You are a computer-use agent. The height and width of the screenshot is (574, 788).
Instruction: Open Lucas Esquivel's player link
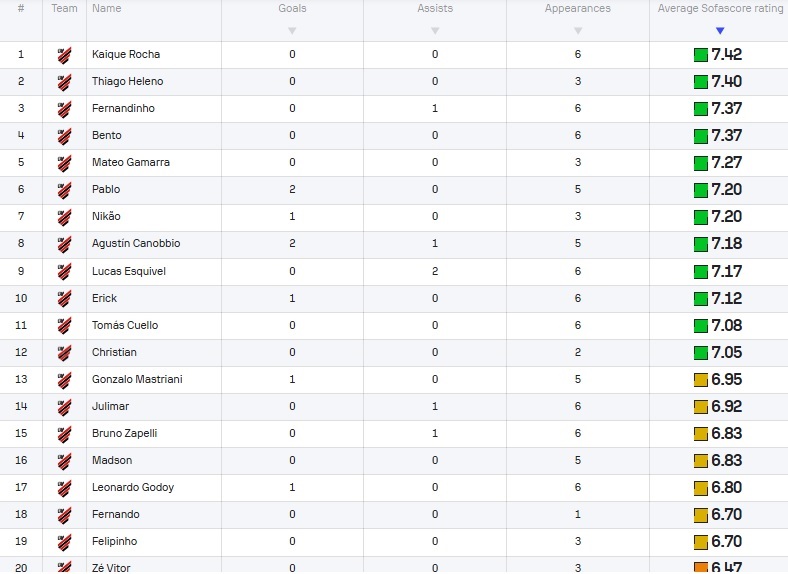pos(129,271)
